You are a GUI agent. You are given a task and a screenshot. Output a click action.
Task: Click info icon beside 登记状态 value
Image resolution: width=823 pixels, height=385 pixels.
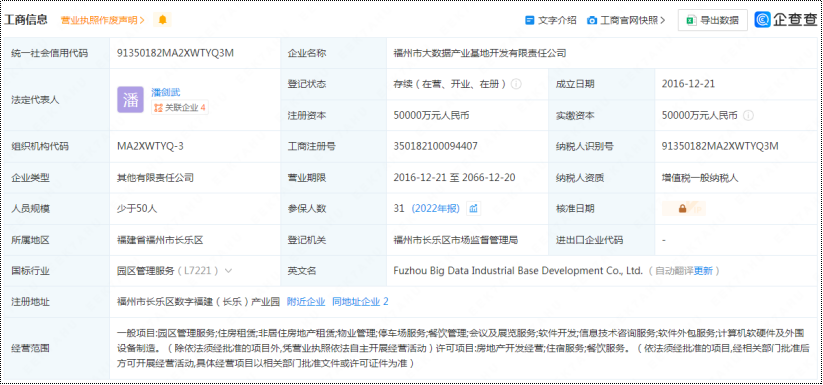tap(516, 84)
